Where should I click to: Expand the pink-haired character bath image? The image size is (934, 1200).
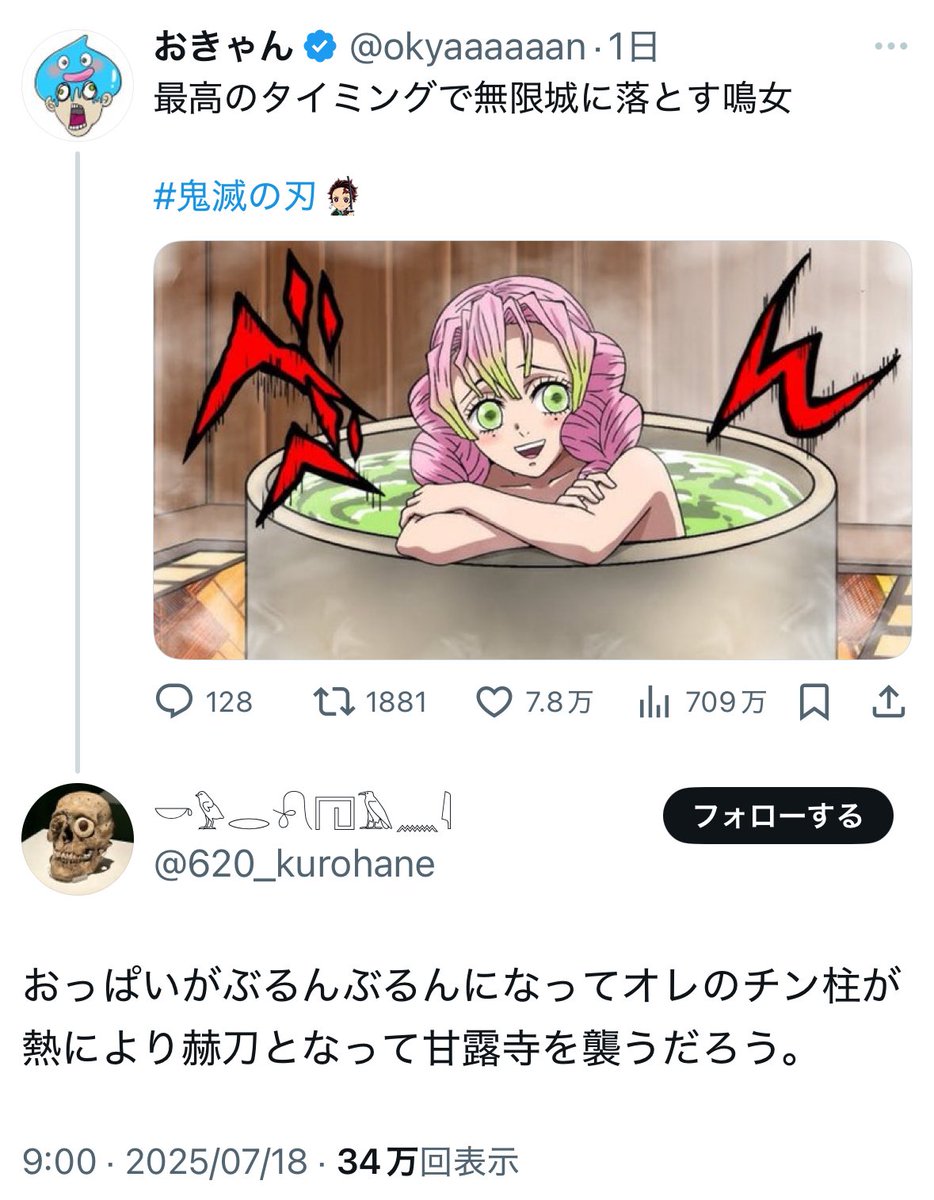point(532,449)
